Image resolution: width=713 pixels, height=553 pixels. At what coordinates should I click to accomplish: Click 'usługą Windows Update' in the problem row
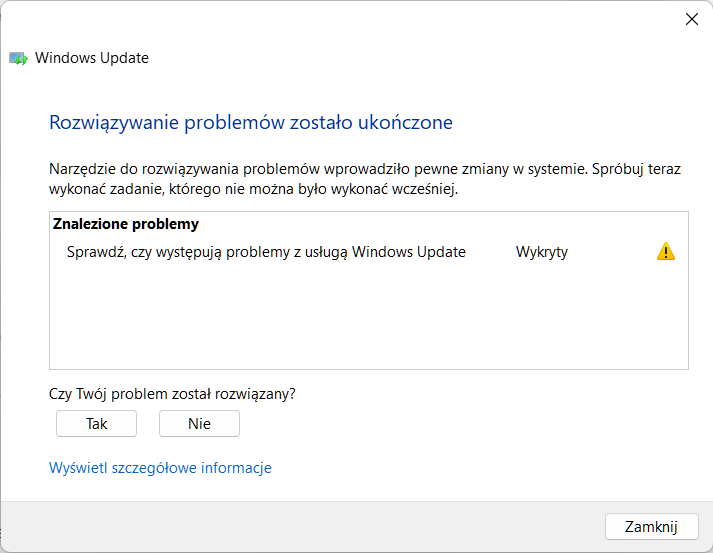point(385,252)
